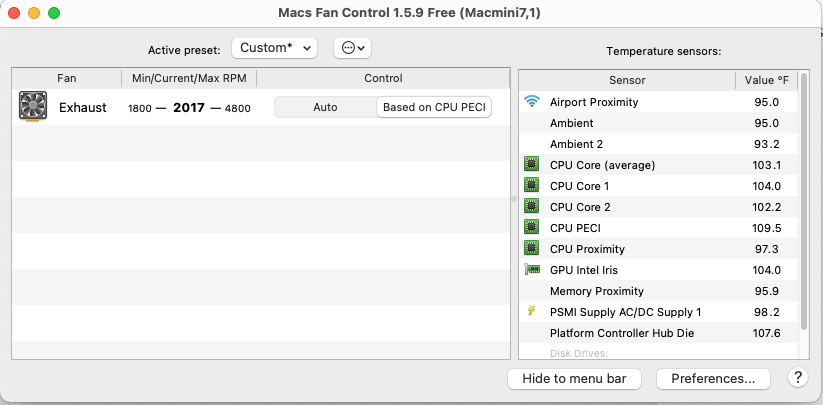Open the help question mark button
Screen dimensions: 823x405
[x=797, y=378]
